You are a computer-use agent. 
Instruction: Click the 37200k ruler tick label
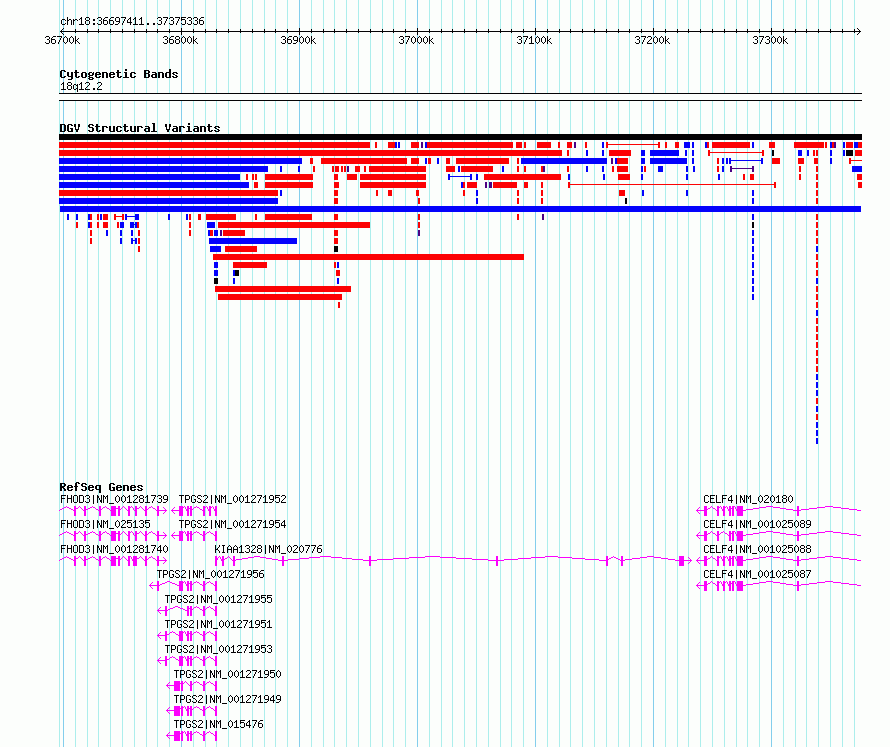pyautogui.click(x=653, y=40)
